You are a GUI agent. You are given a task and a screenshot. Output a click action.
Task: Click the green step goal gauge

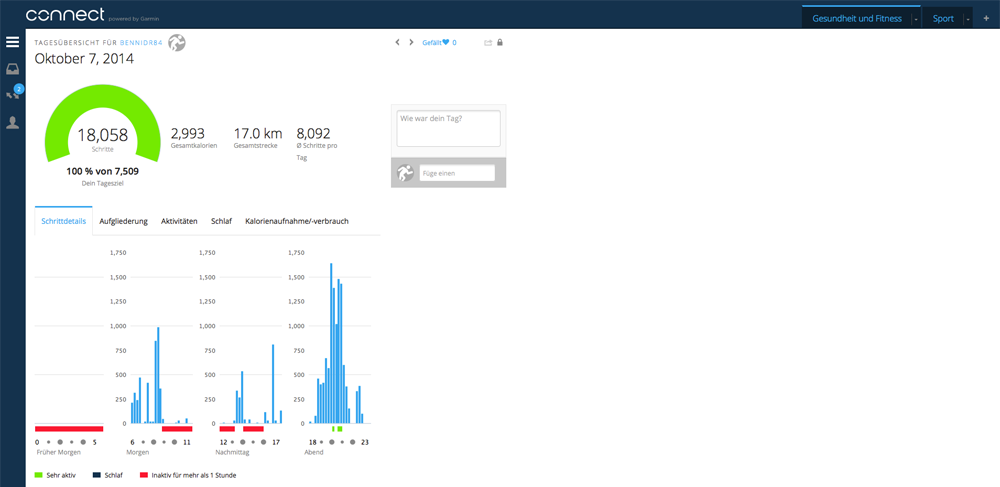point(103,105)
